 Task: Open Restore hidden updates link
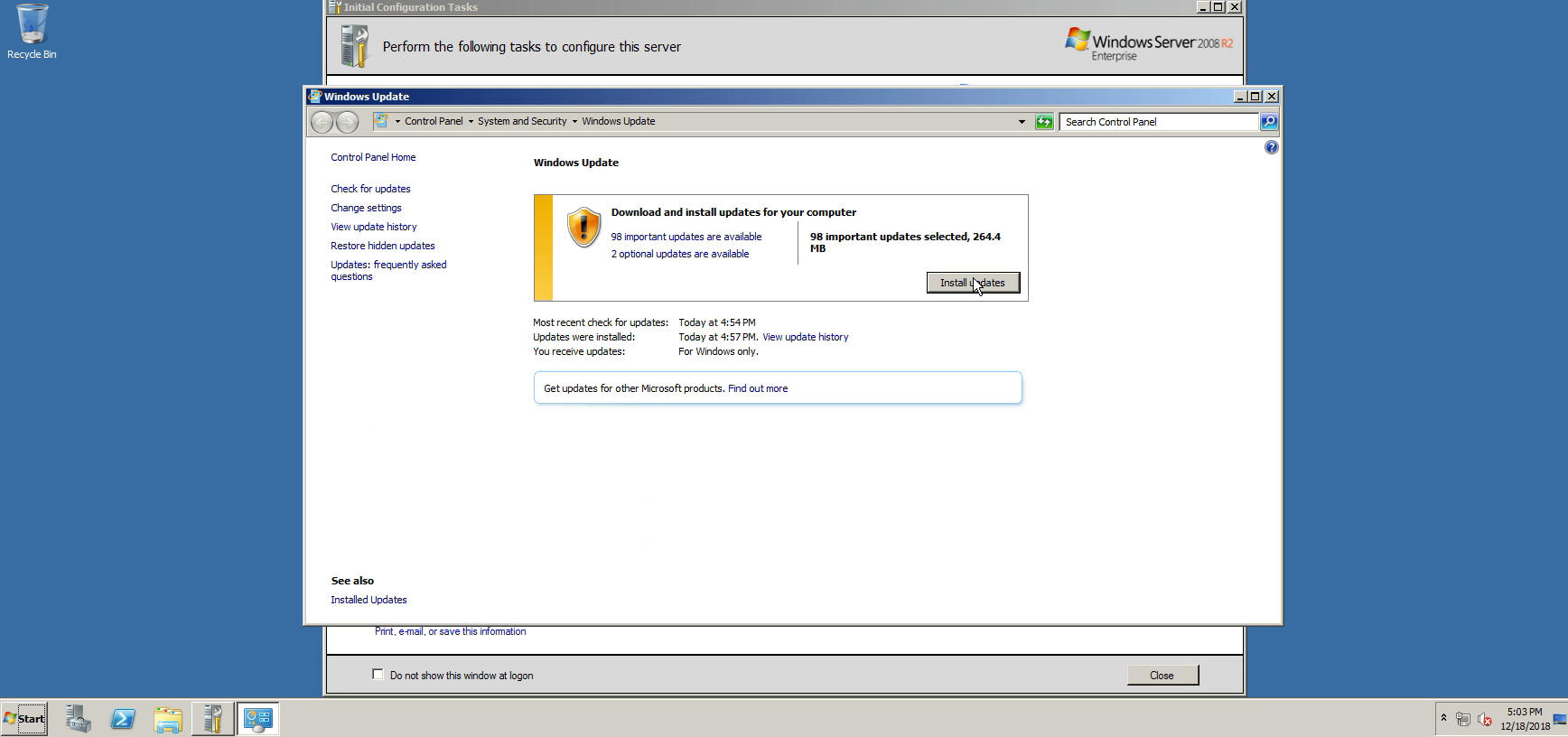point(383,246)
